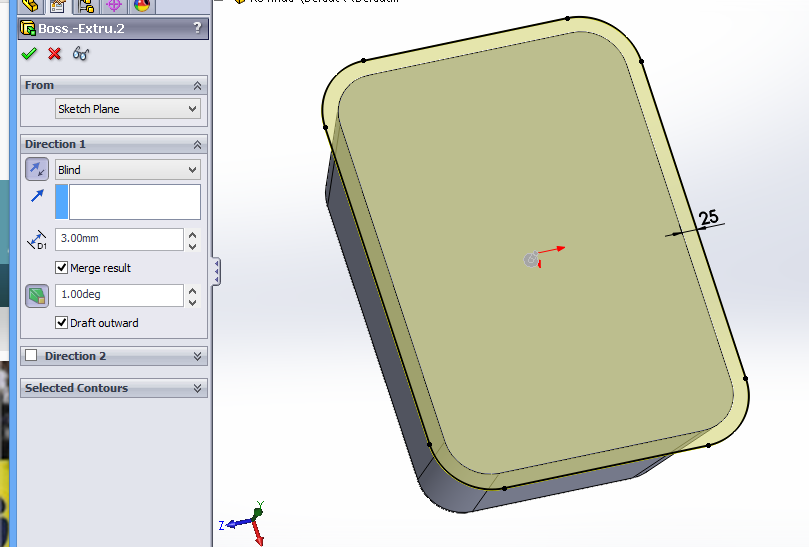Enable the Direction 2 checkbox
The height and width of the screenshot is (547, 809).
coord(32,356)
